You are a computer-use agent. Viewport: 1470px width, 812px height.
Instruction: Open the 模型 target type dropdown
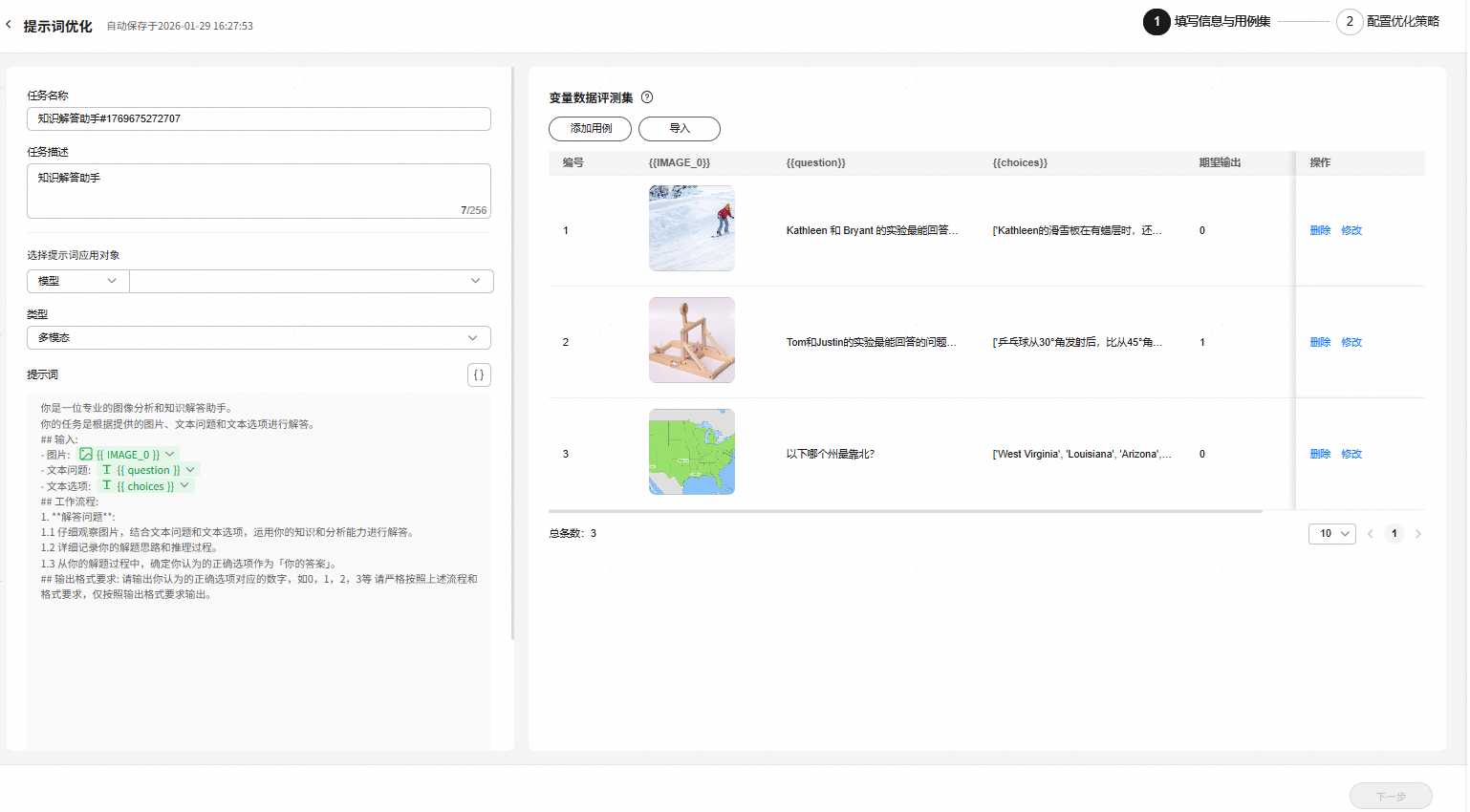[77, 281]
